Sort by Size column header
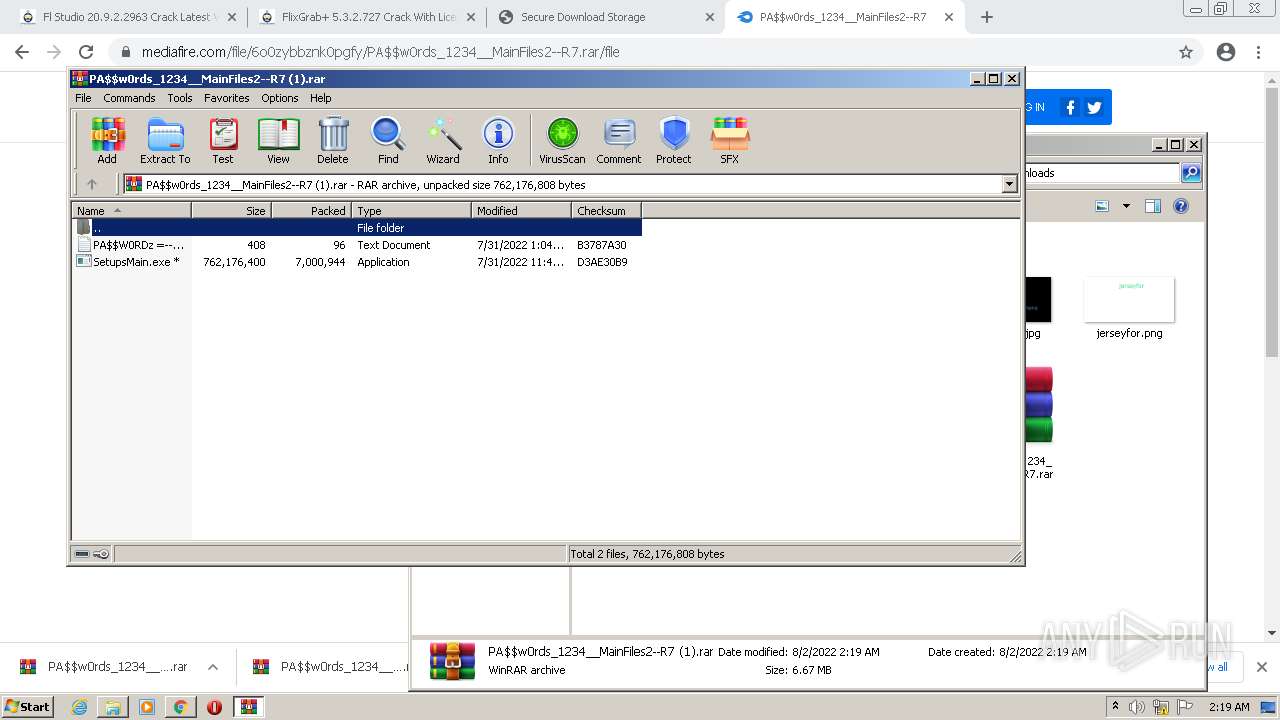1280x720 pixels. [x=231, y=210]
